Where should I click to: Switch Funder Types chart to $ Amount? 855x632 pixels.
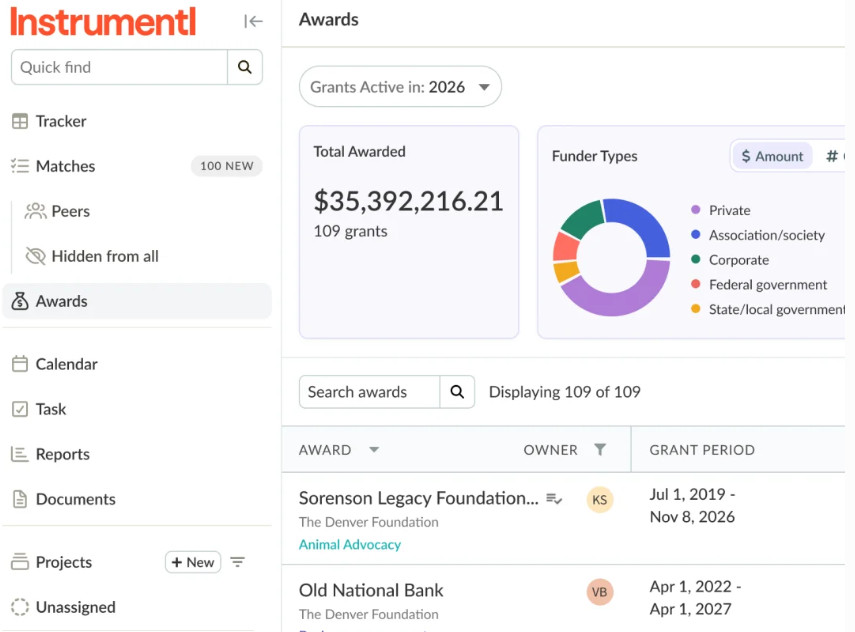[772, 157]
